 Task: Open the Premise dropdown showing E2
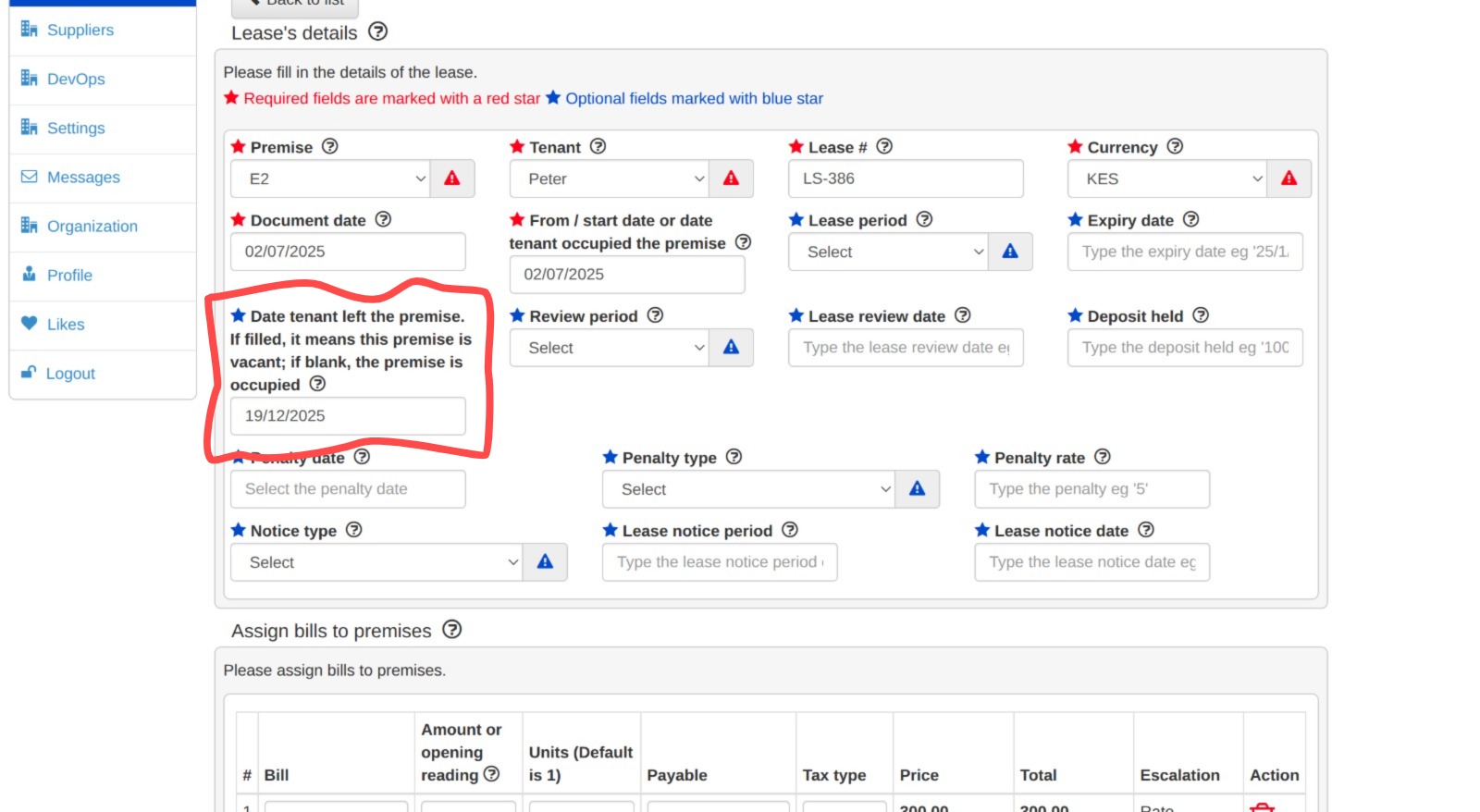pyautogui.click(x=330, y=178)
